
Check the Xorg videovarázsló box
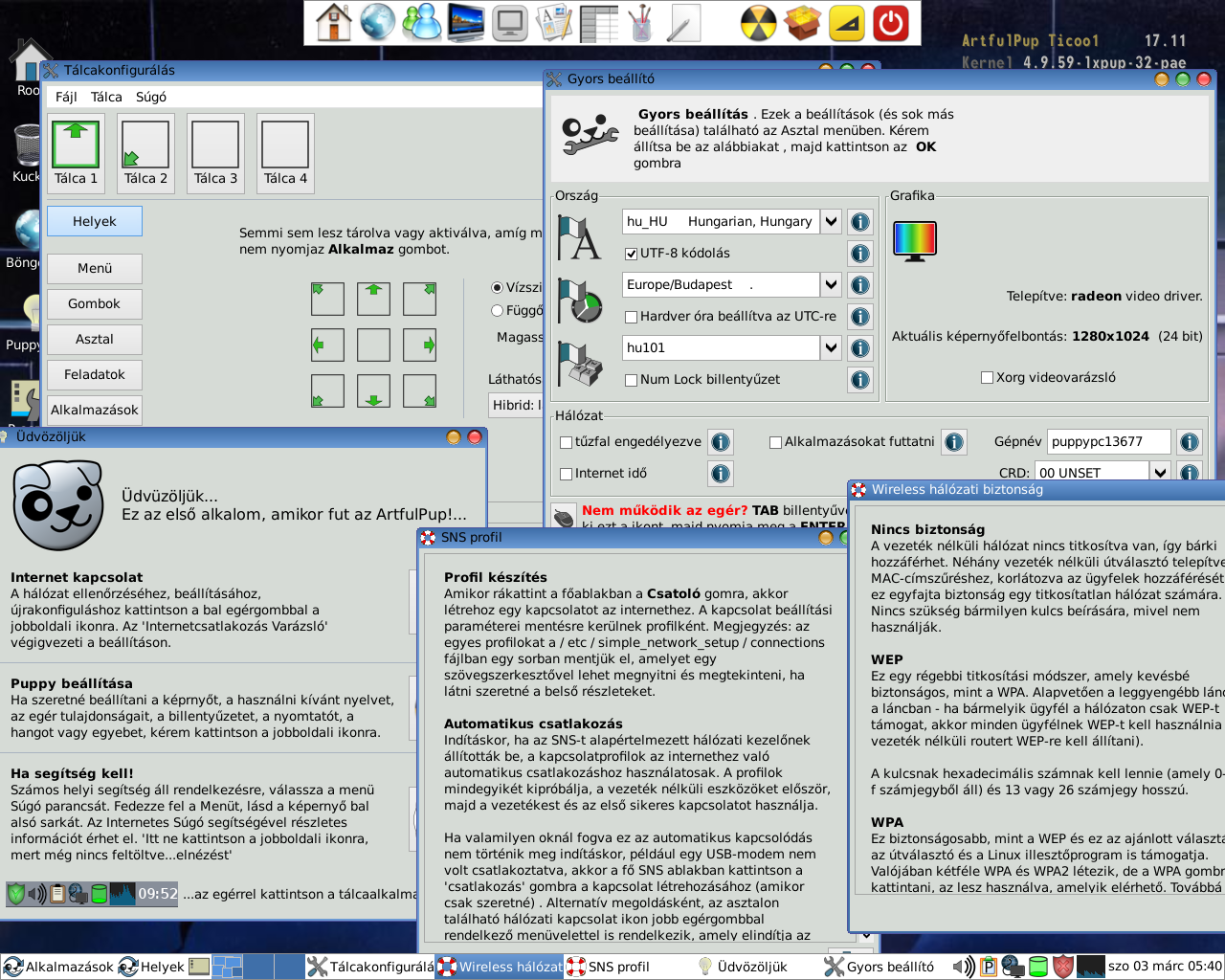[x=987, y=378]
